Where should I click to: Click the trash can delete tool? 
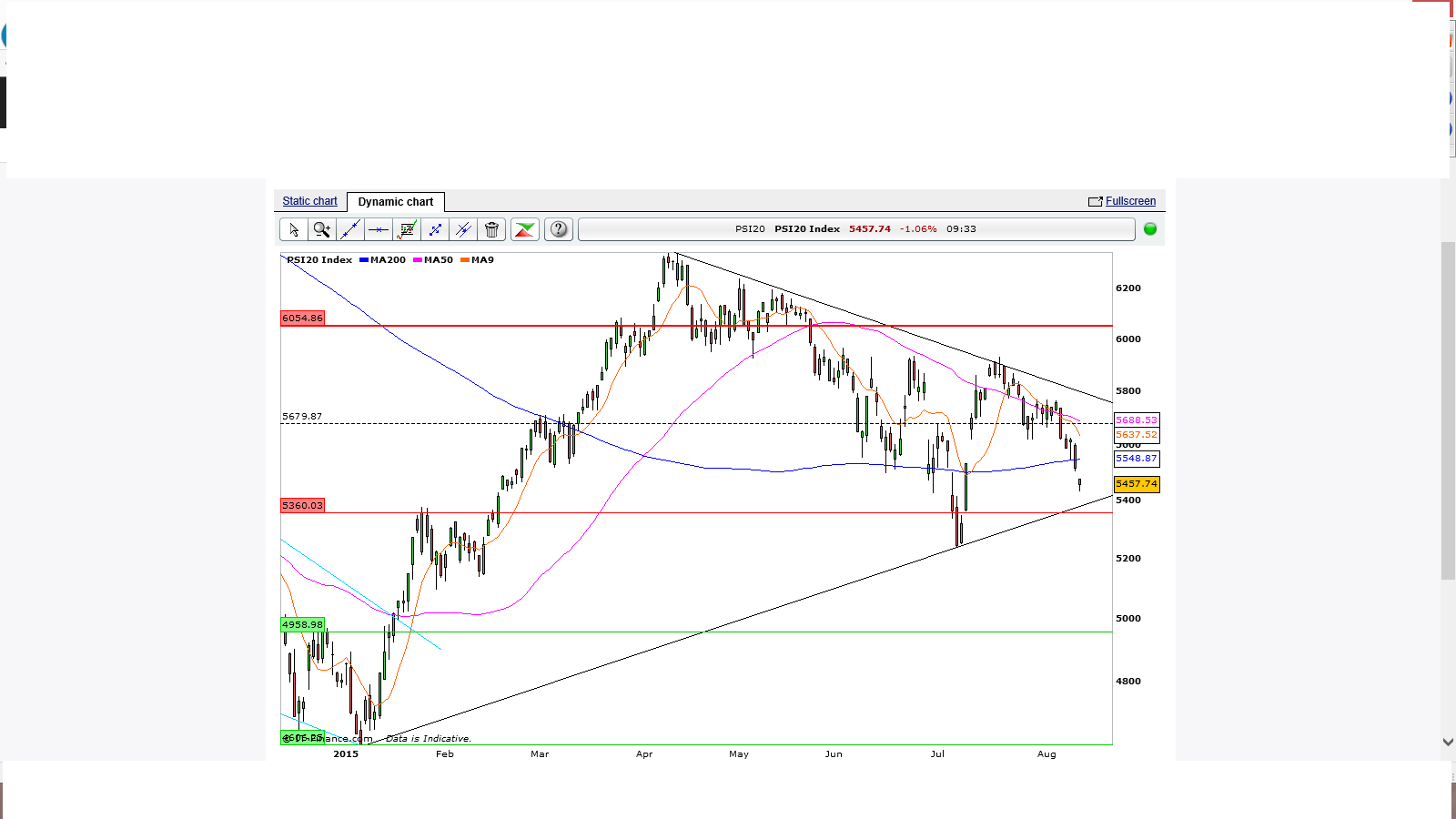(x=491, y=229)
